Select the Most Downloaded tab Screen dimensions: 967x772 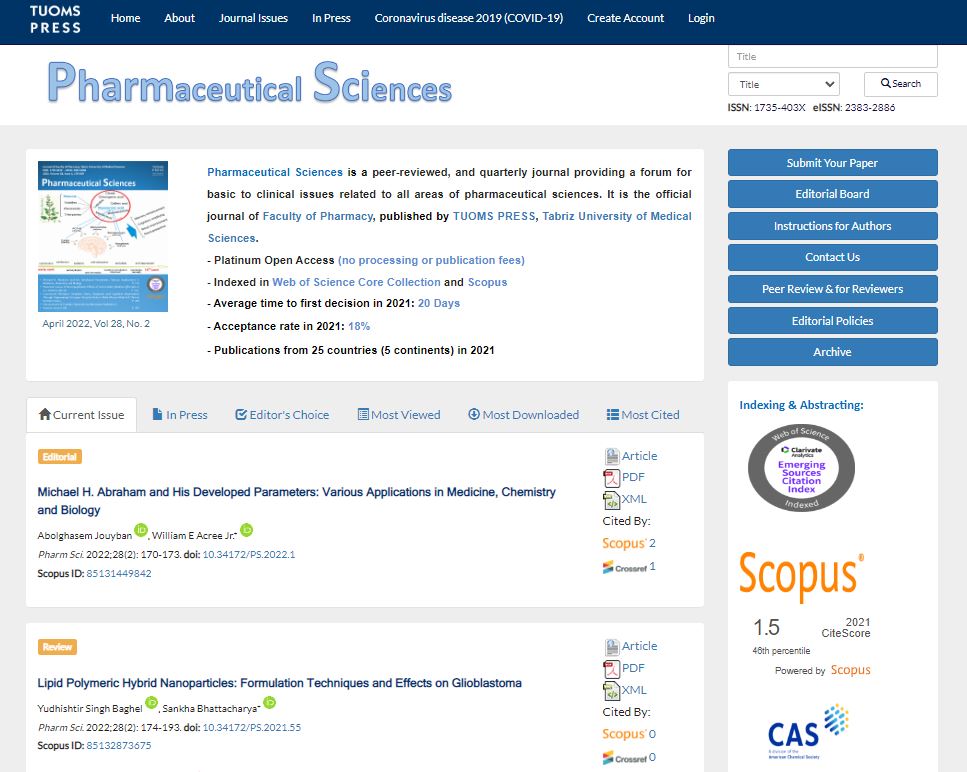pos(523,415)
